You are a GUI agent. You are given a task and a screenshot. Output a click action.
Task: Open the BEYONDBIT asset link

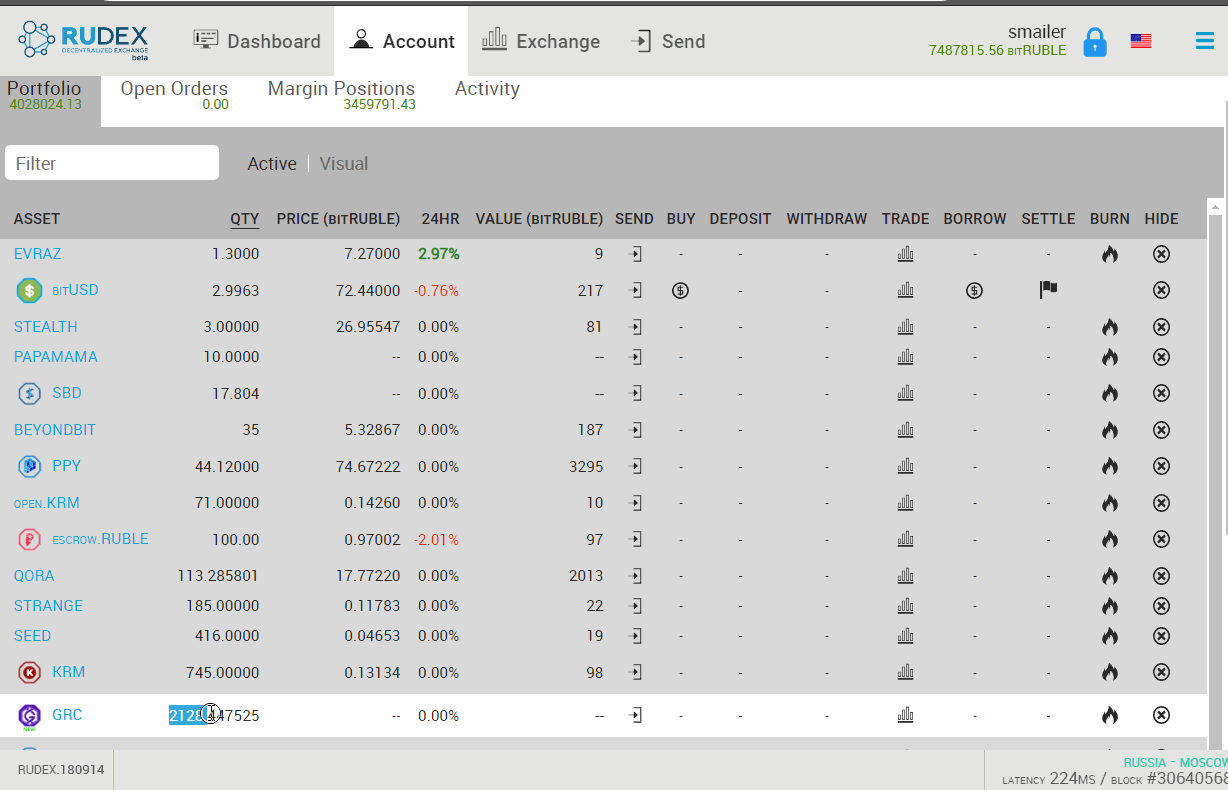pyautogui.click(x=55, y=430)
